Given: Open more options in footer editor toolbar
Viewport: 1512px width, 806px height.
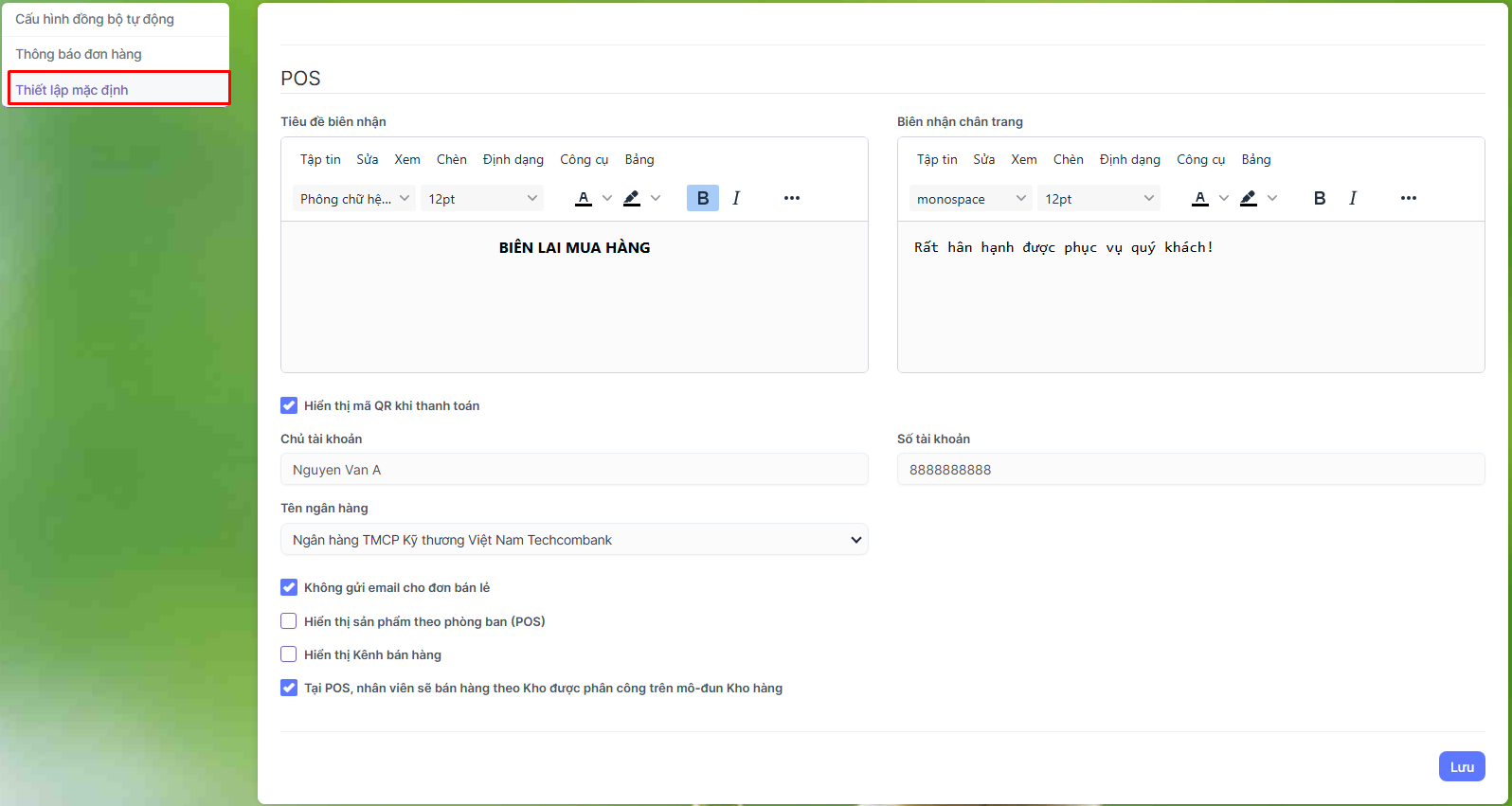Looking at the screenshot, I should click(x=1409, y=198).
